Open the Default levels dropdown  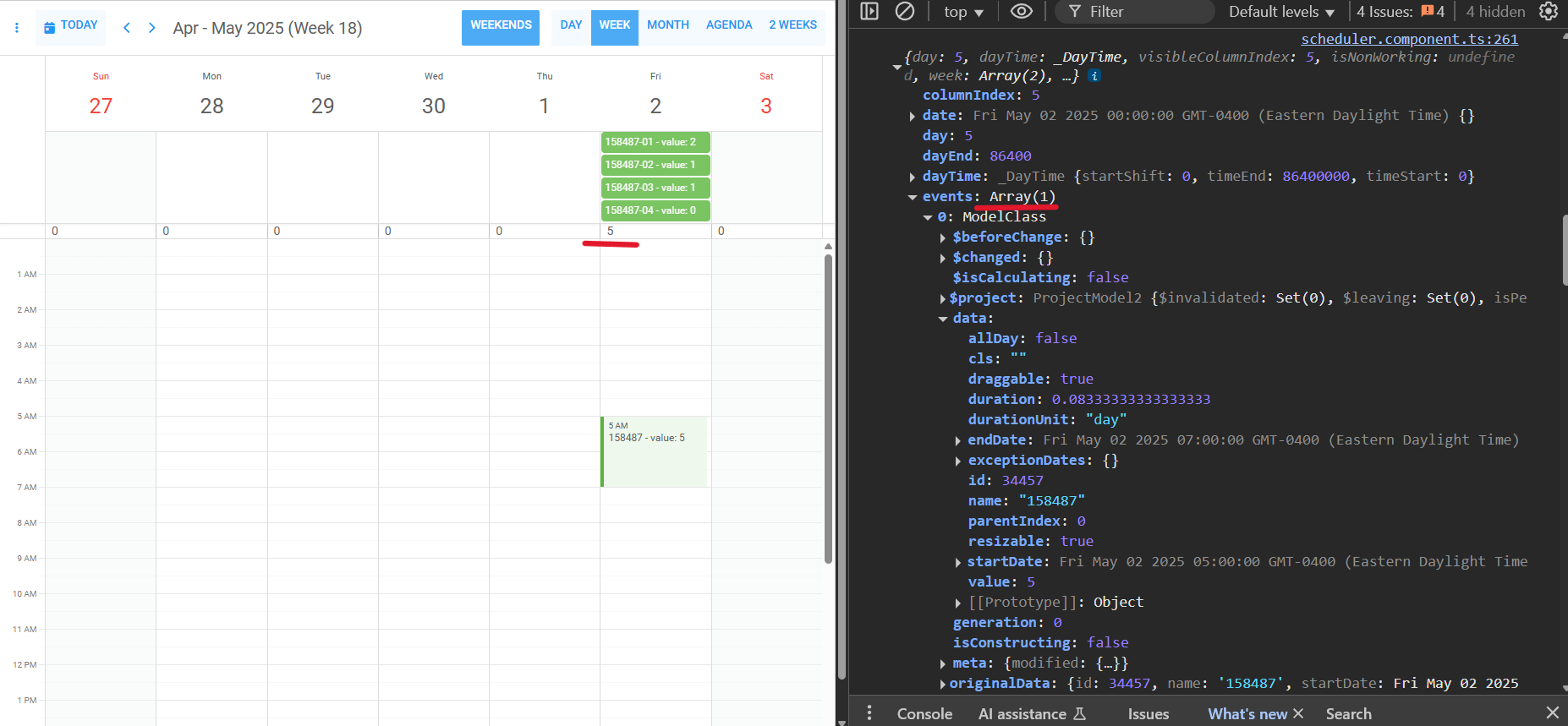click(1281, 12)
